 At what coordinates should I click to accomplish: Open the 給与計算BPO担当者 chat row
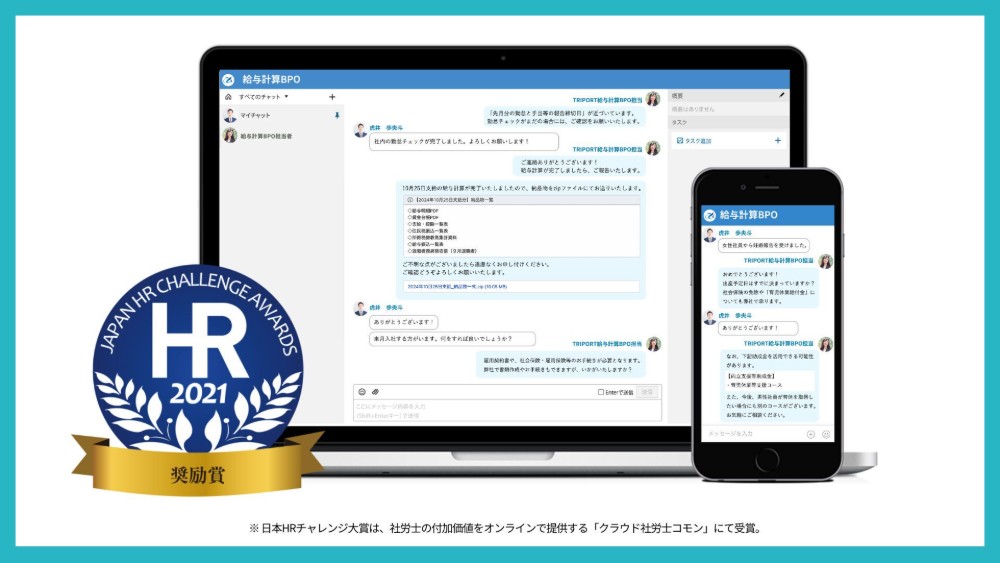coord(283,136)
